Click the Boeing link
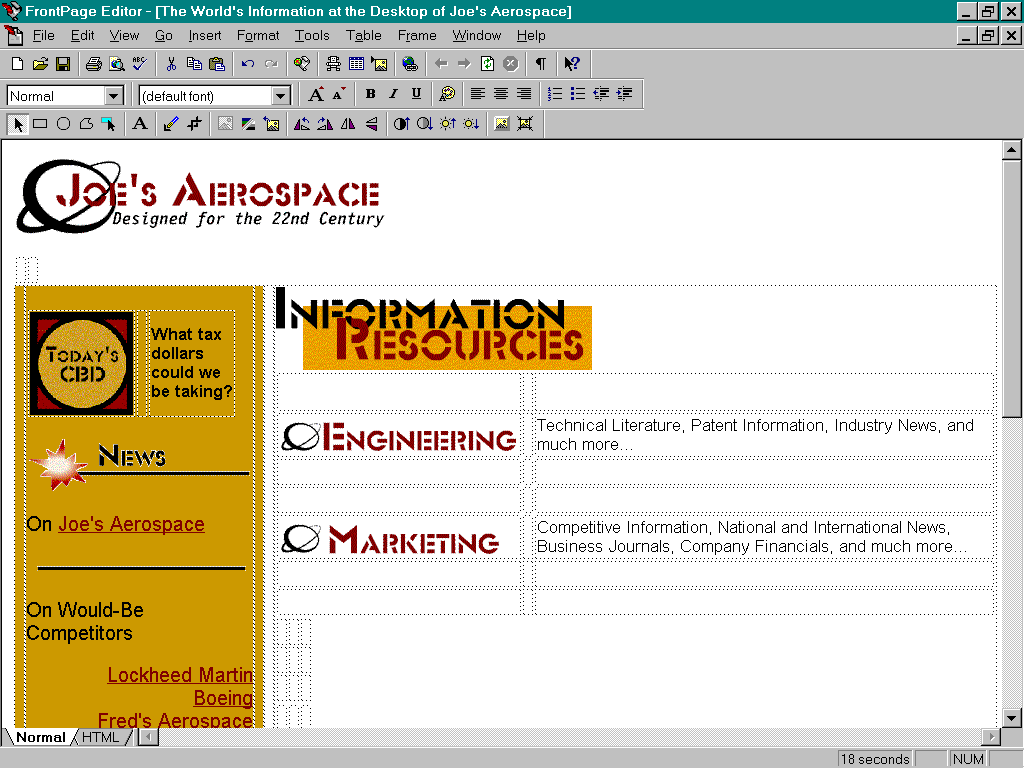Screen dimensions: 1024x768 click(223, 697)
